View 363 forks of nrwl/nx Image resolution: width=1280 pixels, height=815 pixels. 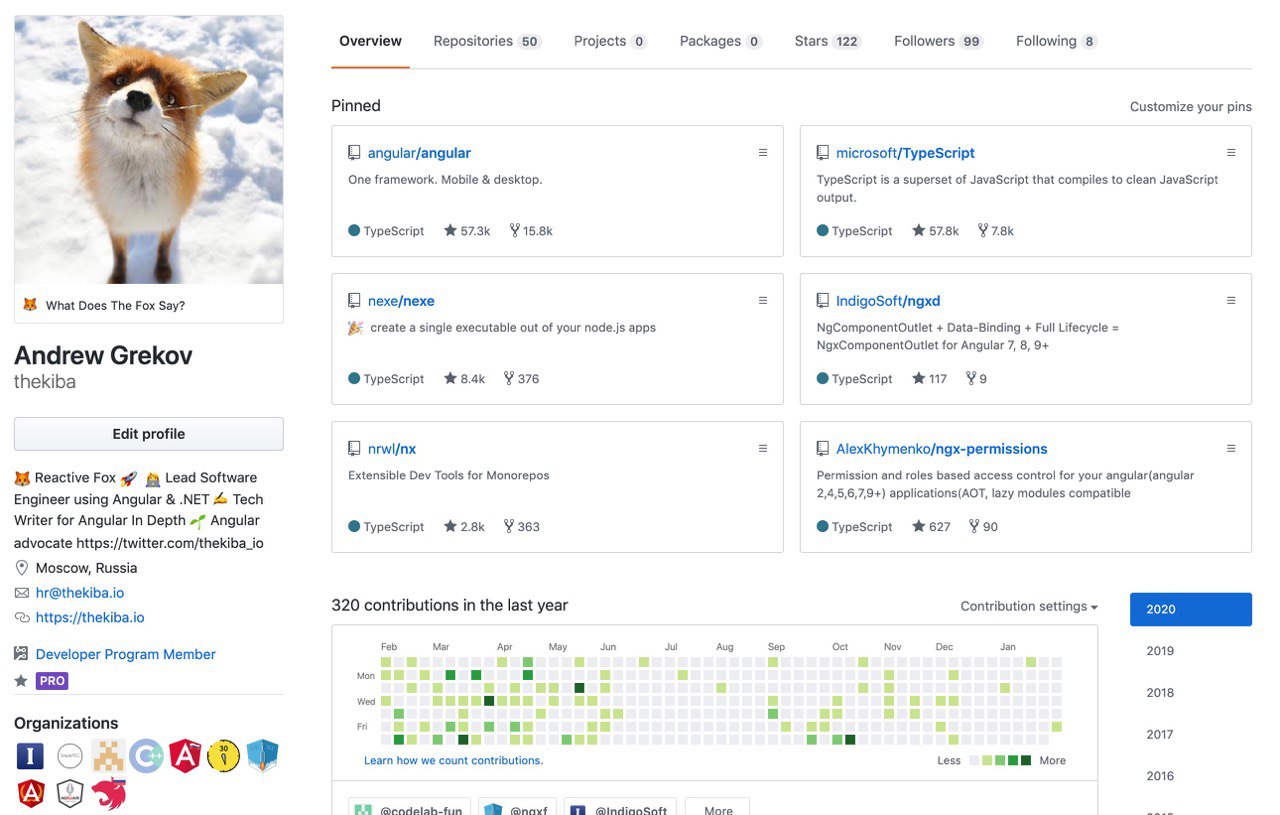(x=522, y=527)
